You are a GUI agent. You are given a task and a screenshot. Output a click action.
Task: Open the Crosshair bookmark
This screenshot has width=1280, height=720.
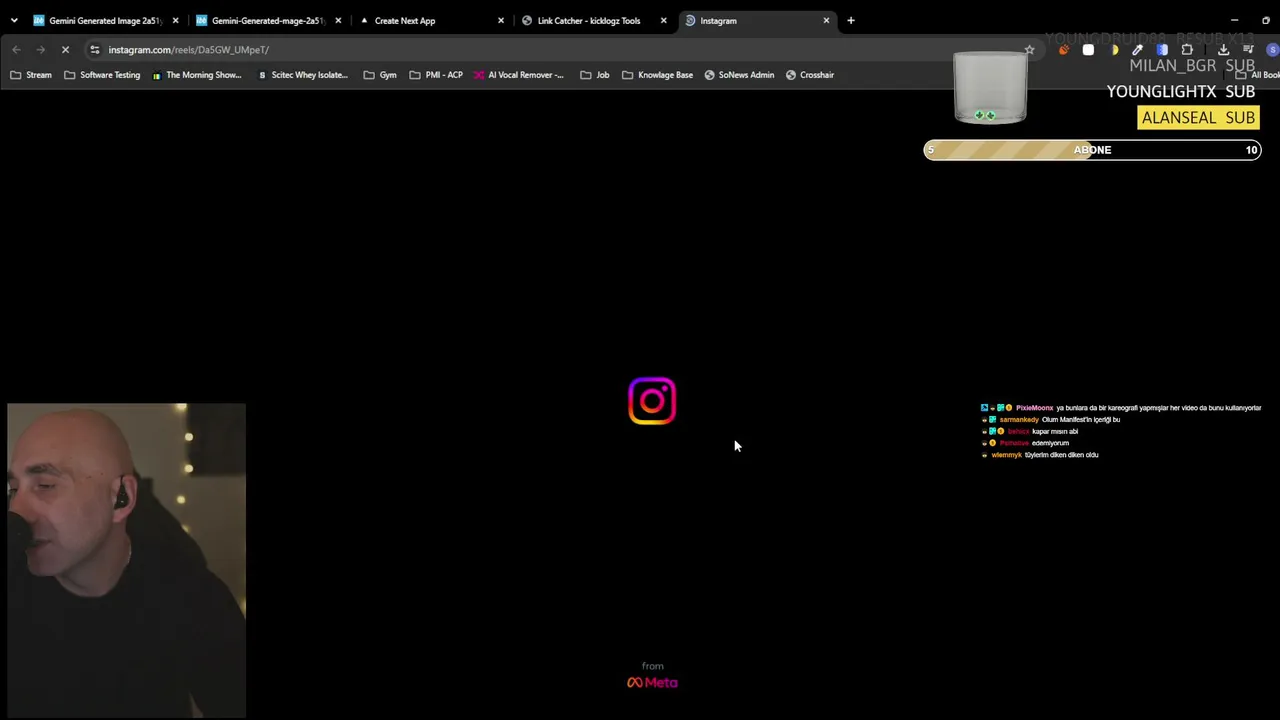click(810, 75)
